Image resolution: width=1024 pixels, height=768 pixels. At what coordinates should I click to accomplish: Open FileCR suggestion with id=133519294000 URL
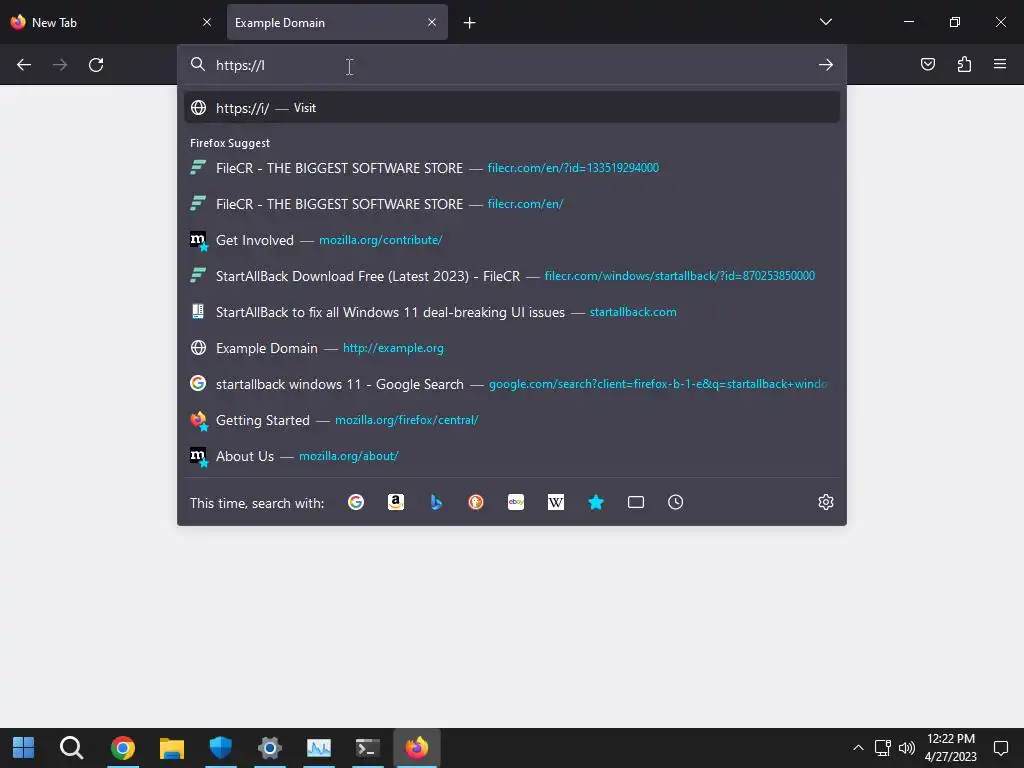pyautogui.click(x=511, y=168)
